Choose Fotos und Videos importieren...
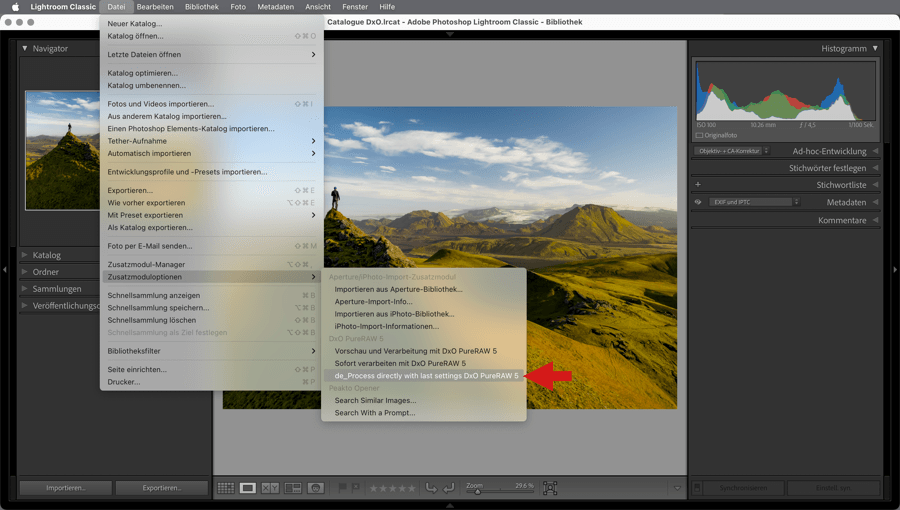900x510 pixels. coord(211,104)
